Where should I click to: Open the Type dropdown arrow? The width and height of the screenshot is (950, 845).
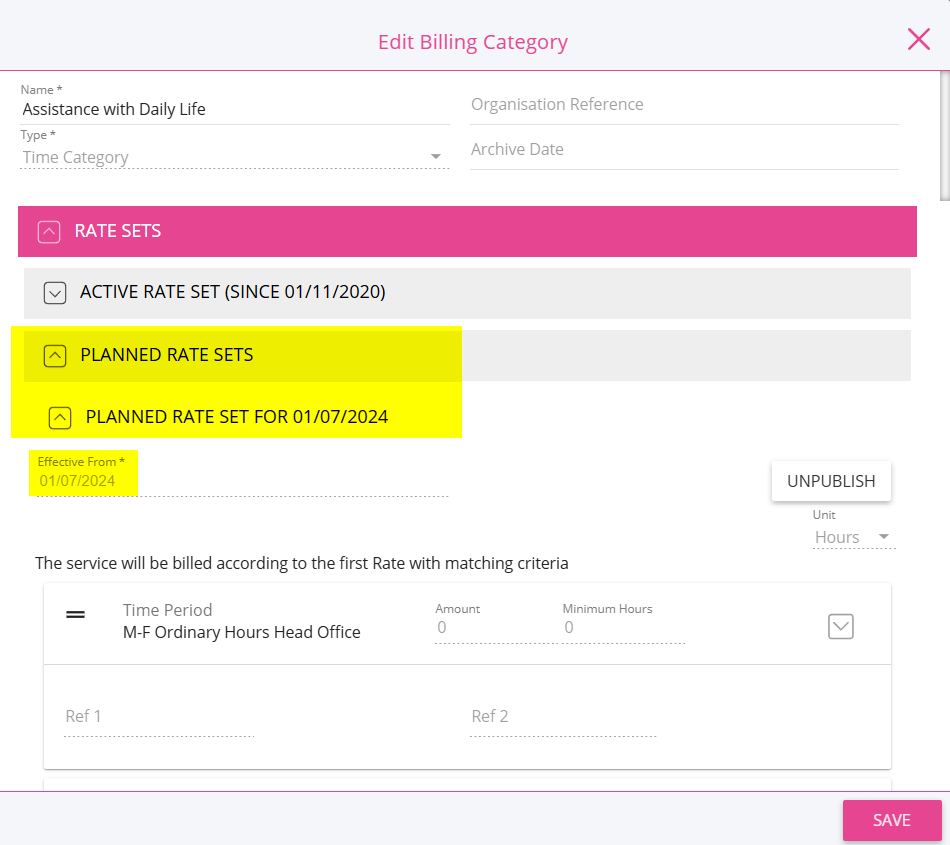(436, 157)
